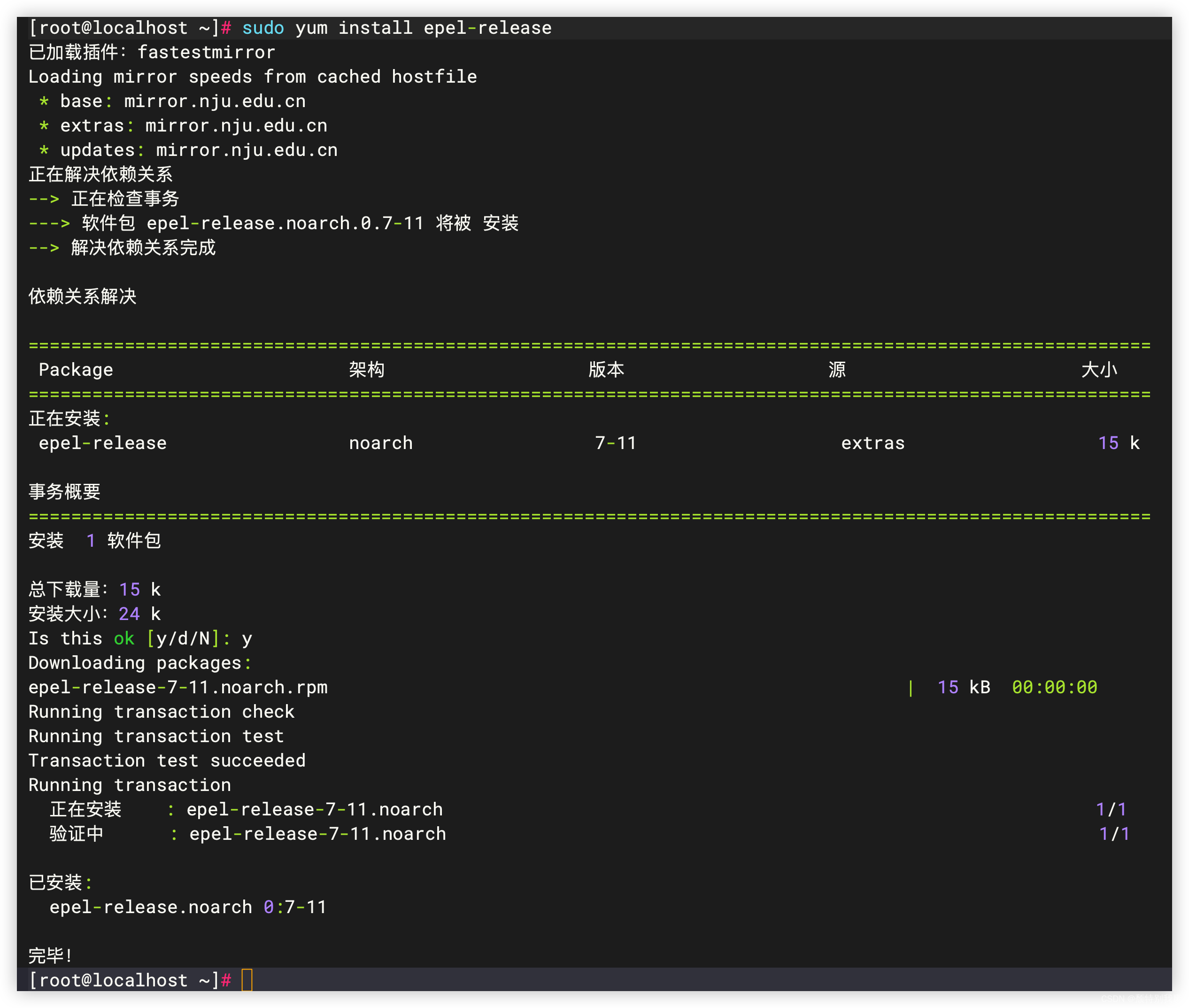Screen dimensions: 1189x1008
Task: Click the fastestmirror plugin name
Action: point(207,52)
